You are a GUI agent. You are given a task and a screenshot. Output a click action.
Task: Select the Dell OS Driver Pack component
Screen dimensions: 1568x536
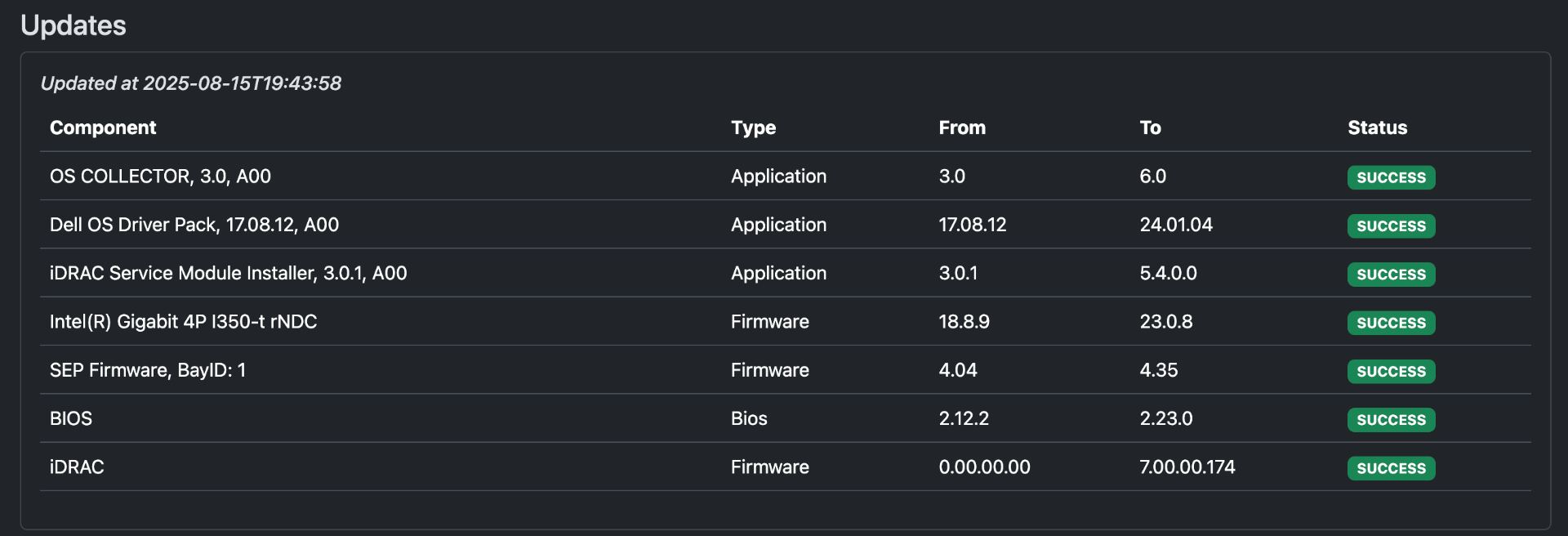(194, 225)
